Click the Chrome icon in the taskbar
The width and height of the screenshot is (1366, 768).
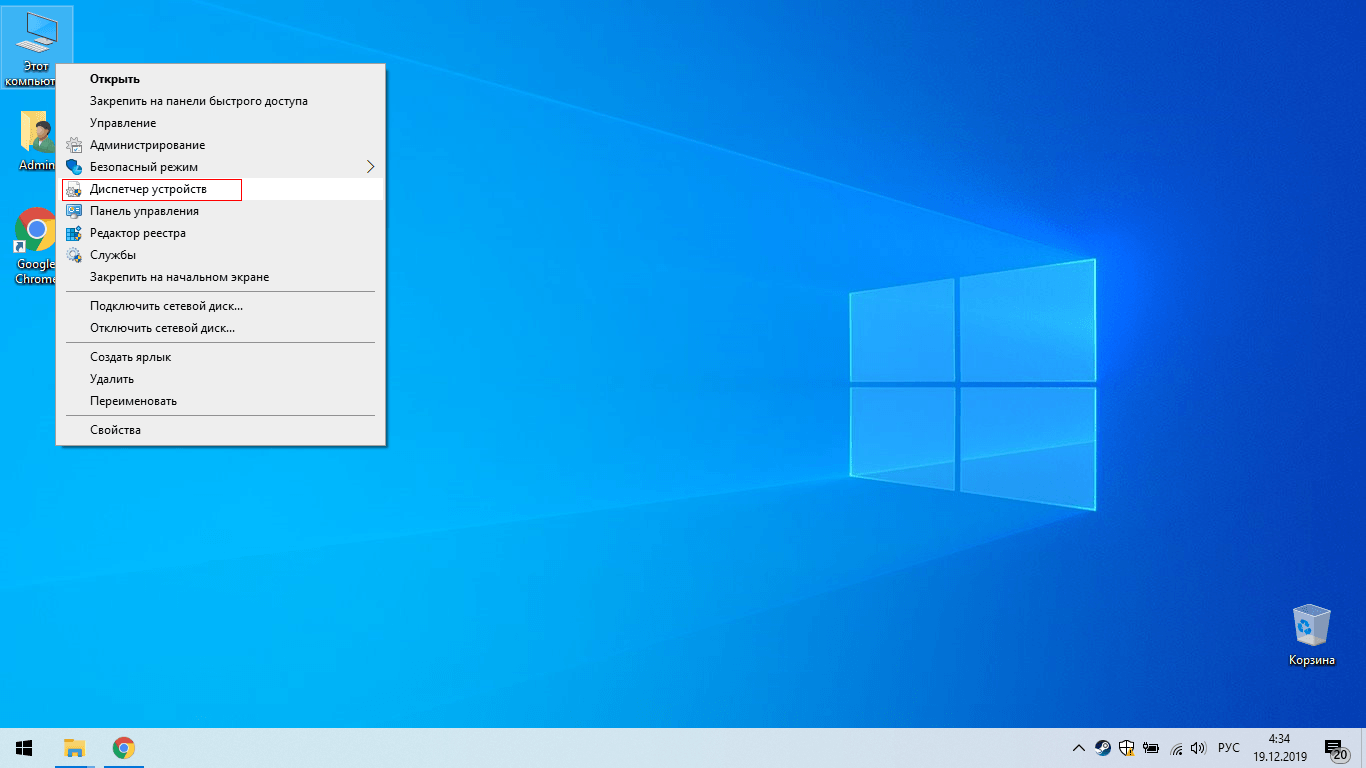tap(124, 748)
